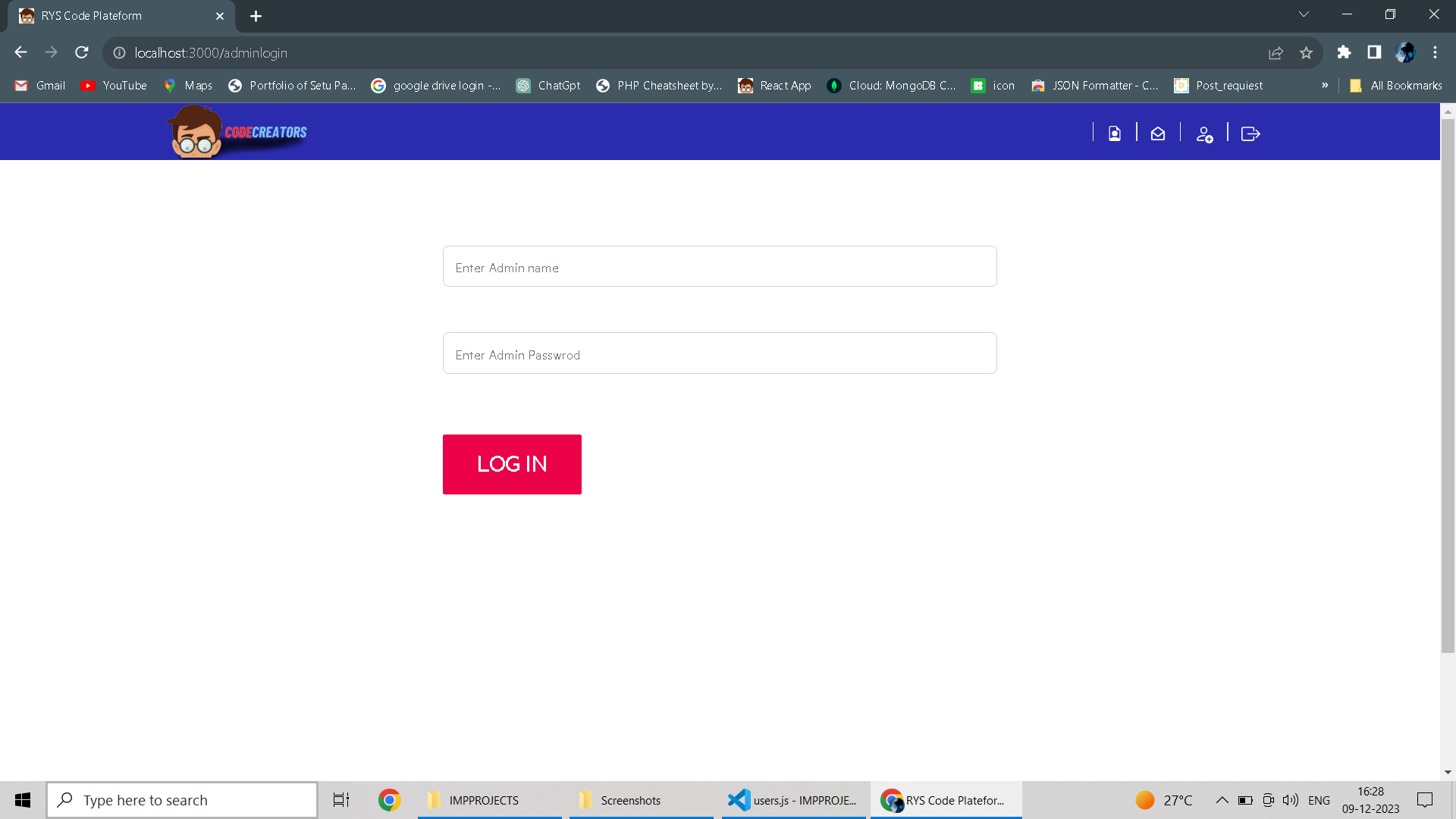Show hidden system tray icons
The width and height of the screenshot is (1456, 819).
point(1222,800)
